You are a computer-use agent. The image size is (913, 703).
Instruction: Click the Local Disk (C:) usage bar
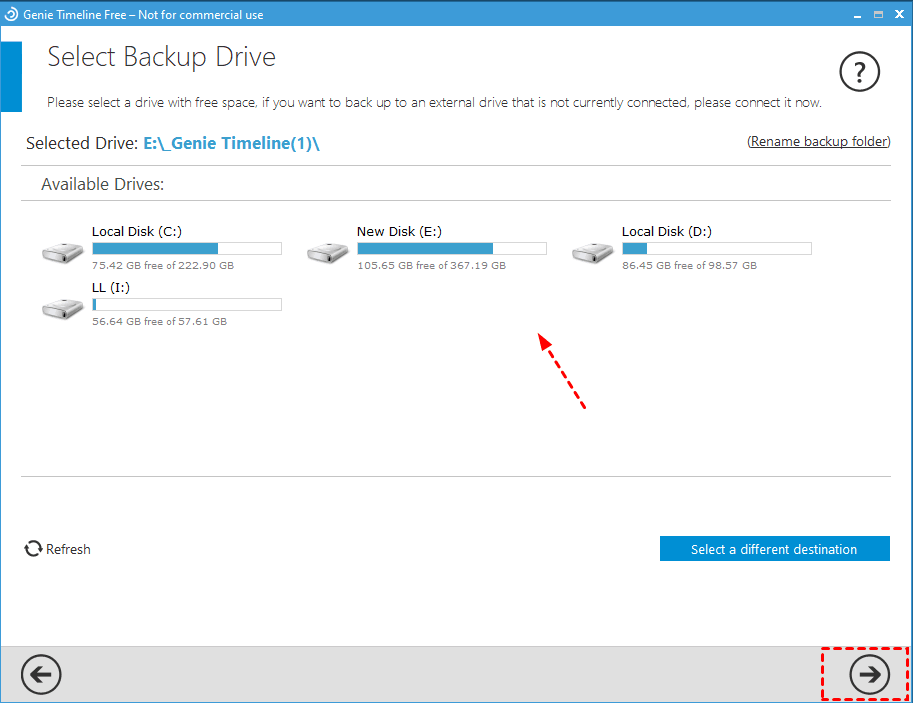point(186,248)
